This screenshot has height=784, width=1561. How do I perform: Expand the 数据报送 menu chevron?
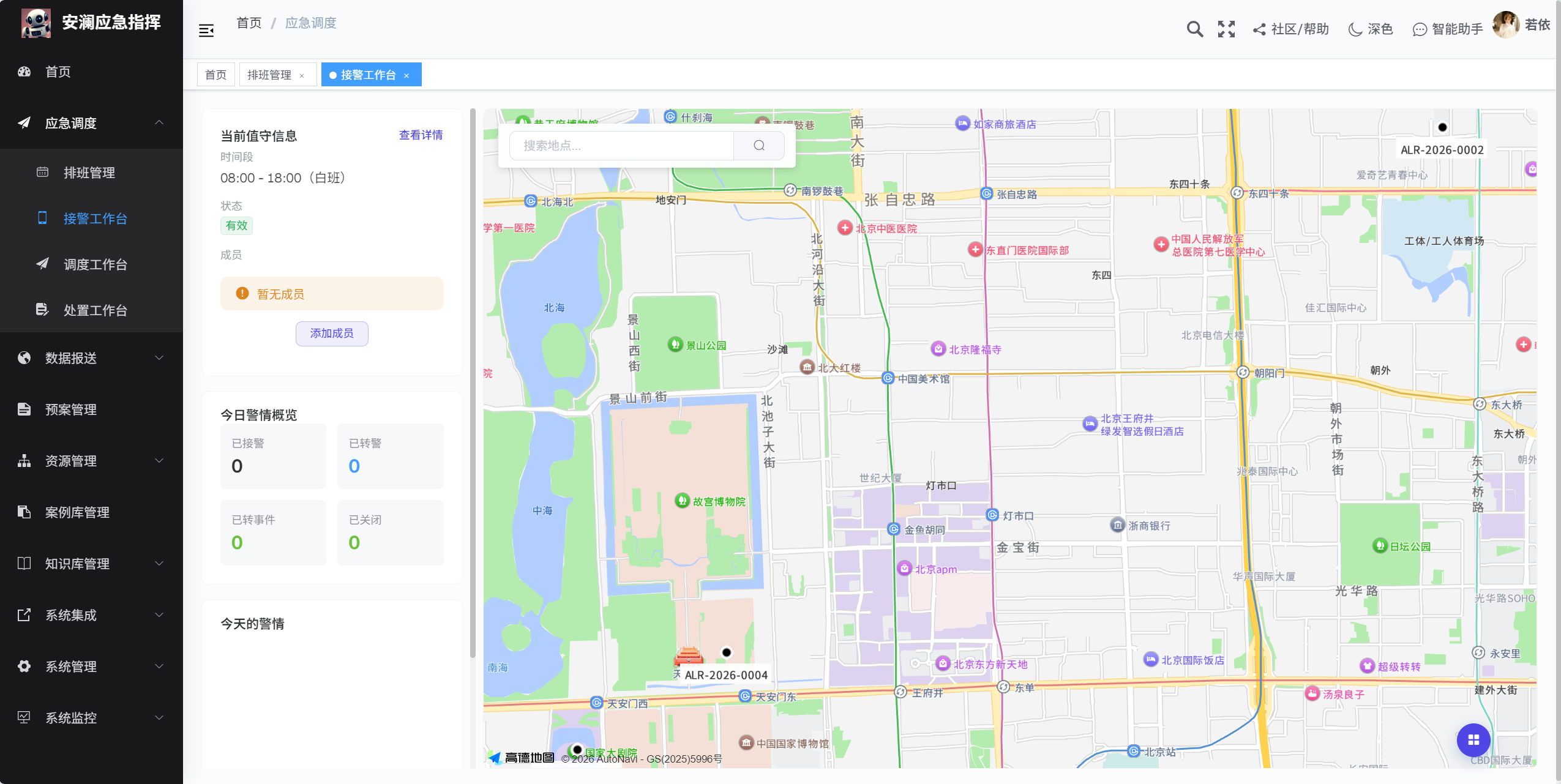click(159, 358)
